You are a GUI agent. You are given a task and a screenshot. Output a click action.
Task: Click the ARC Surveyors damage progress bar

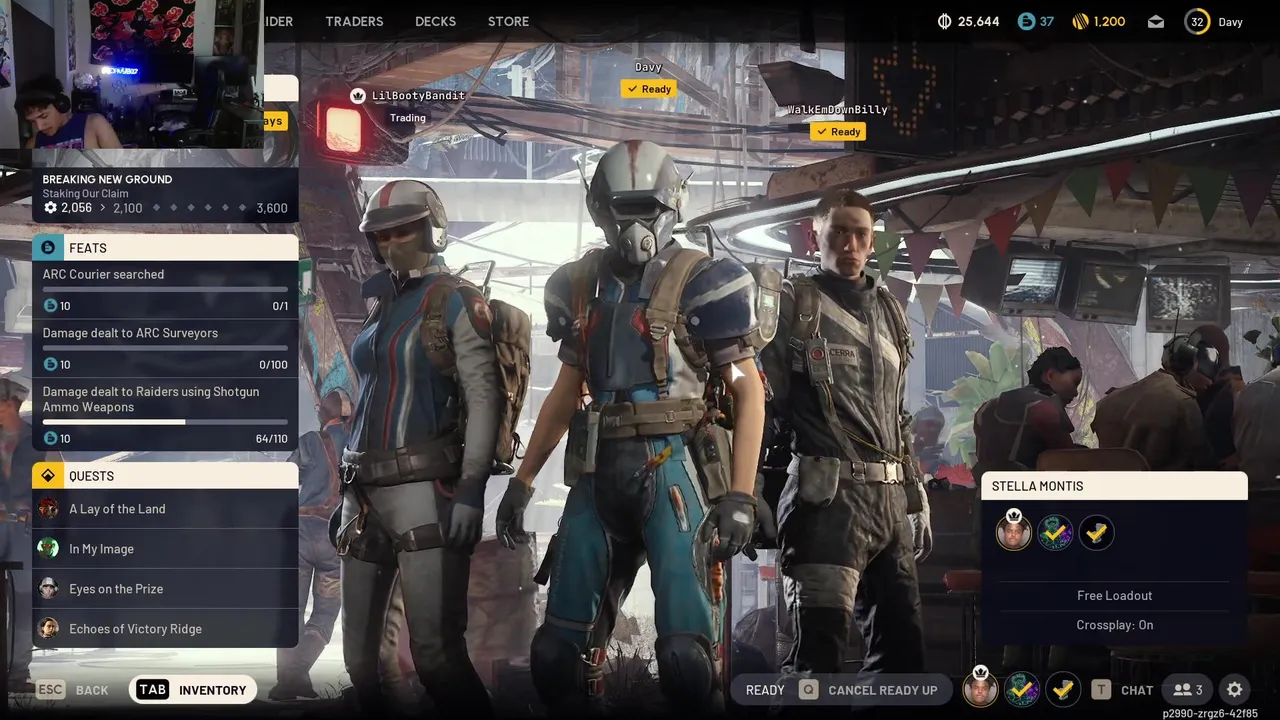165,348
